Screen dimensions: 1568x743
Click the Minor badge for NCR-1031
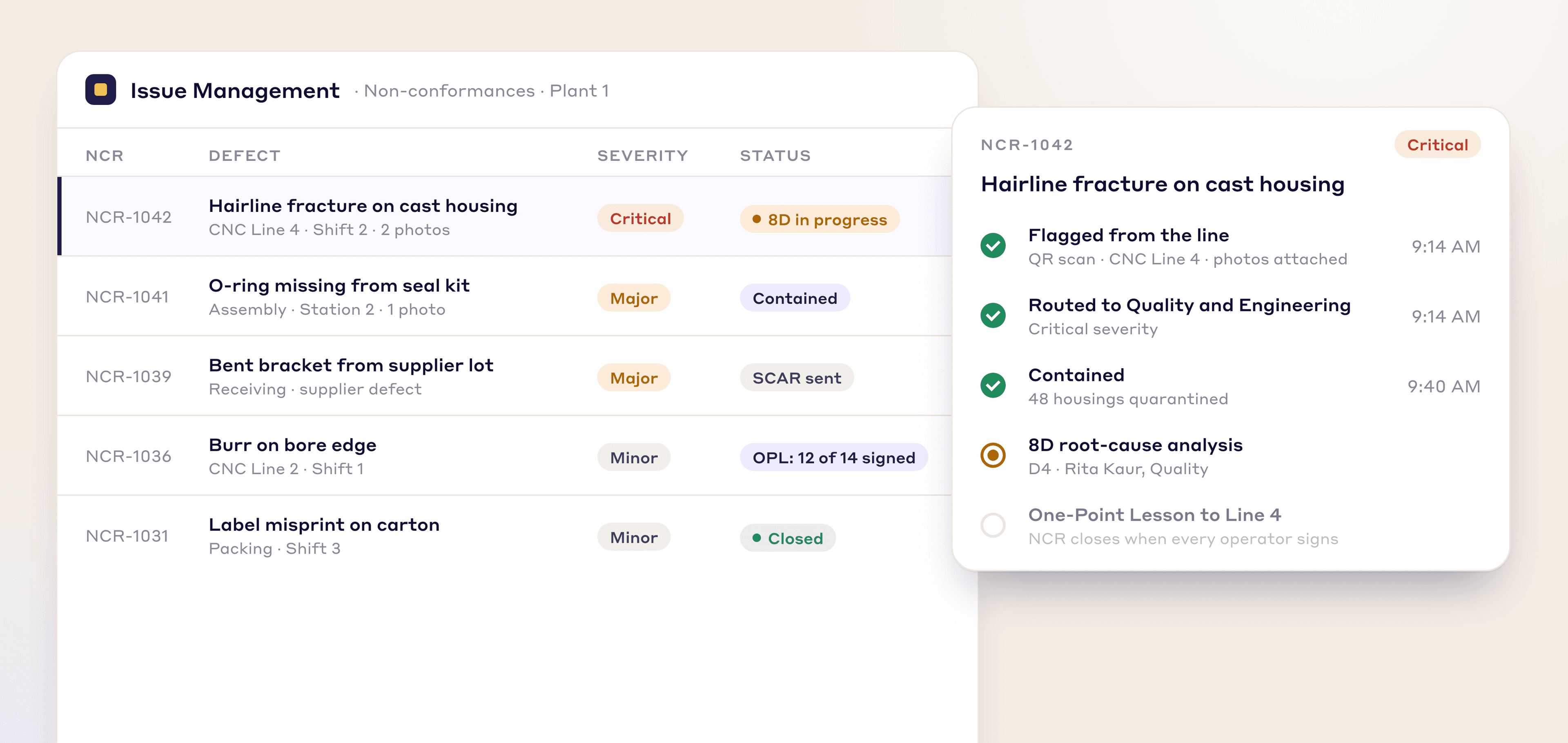click(x=634, y=537)
